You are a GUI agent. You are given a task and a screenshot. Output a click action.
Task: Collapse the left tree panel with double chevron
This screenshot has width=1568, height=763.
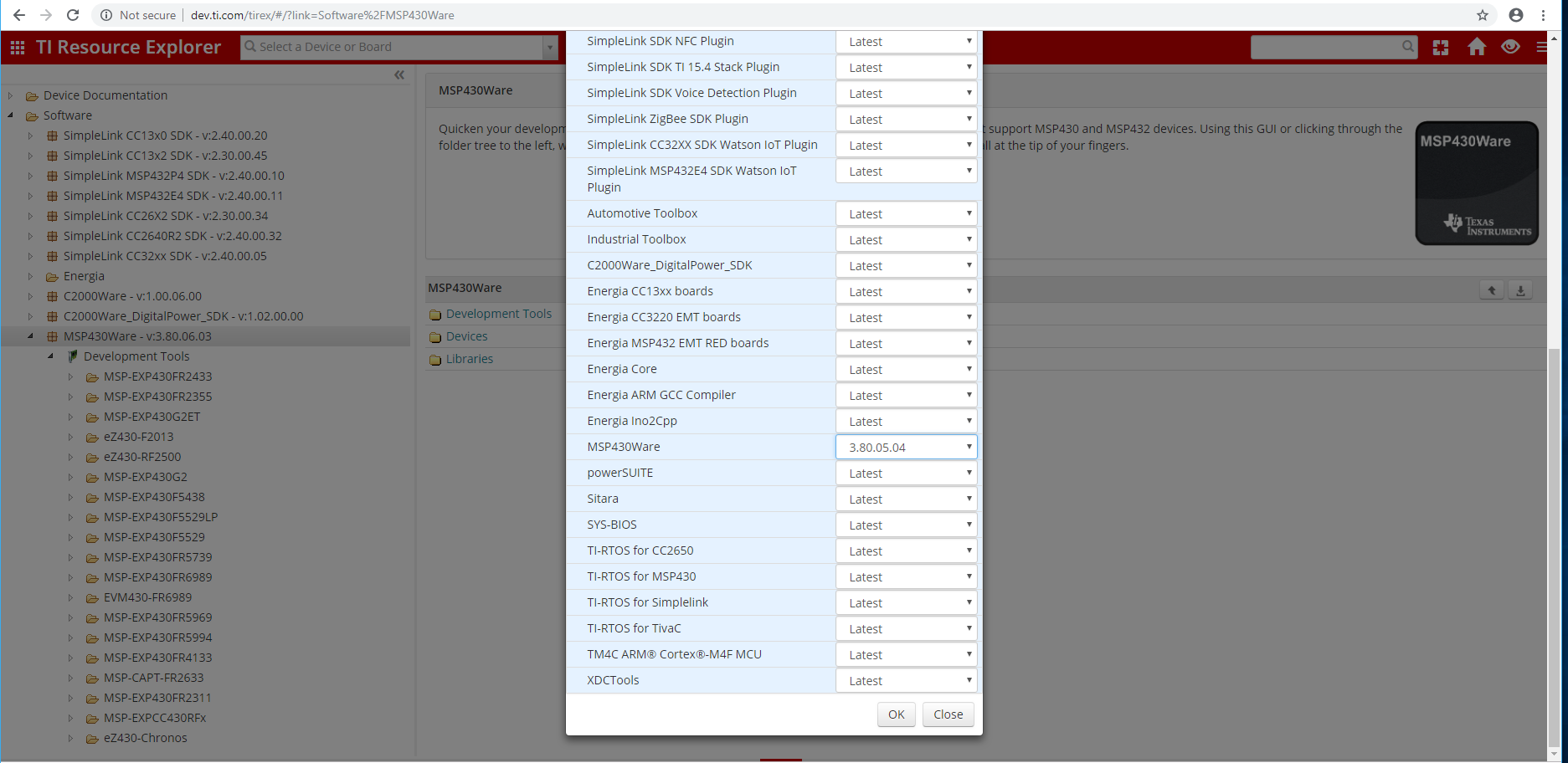(x=399, y=75)
